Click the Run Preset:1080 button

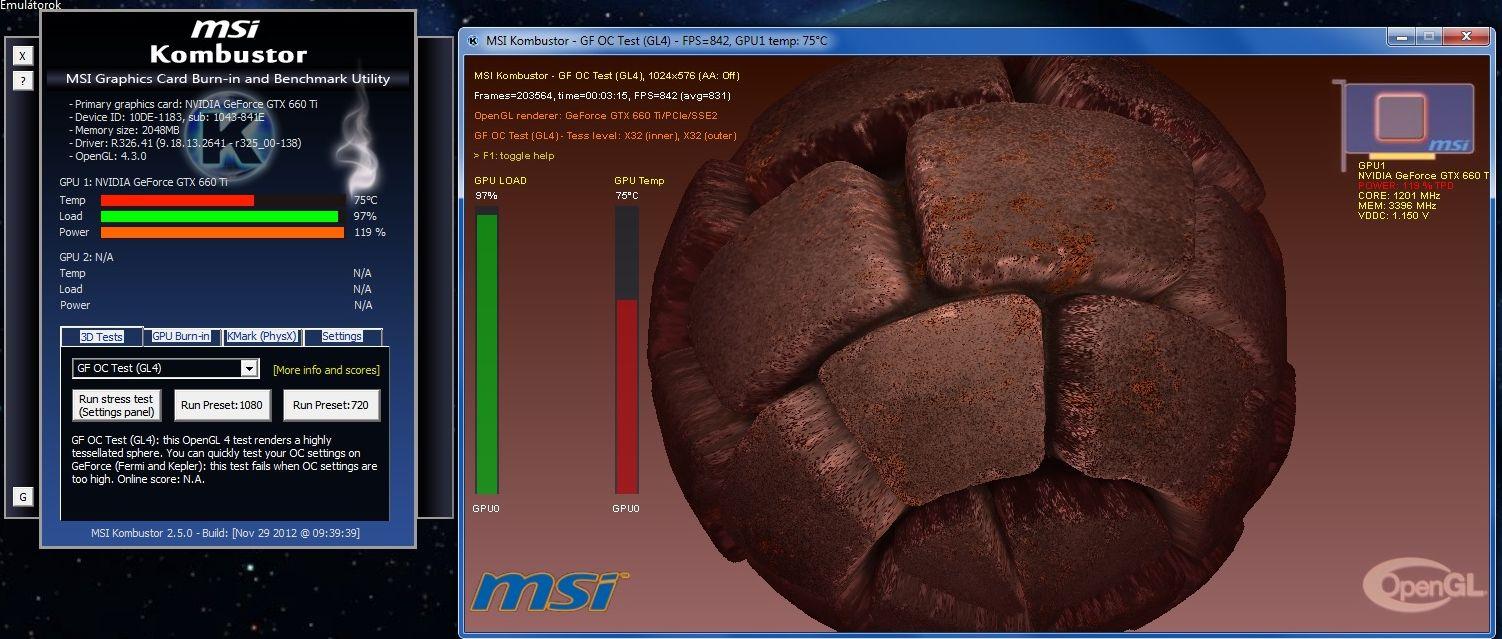pyautogui.click(x=222, y=405)
